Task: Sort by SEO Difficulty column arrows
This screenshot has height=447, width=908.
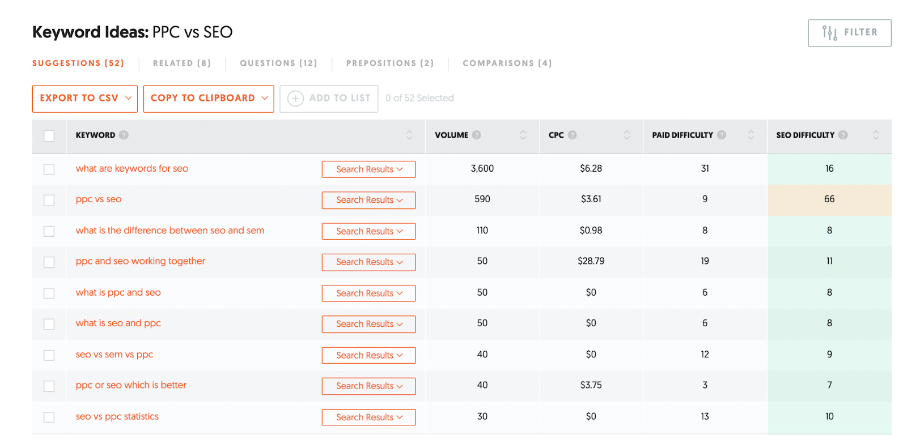Action: (876, 135)
